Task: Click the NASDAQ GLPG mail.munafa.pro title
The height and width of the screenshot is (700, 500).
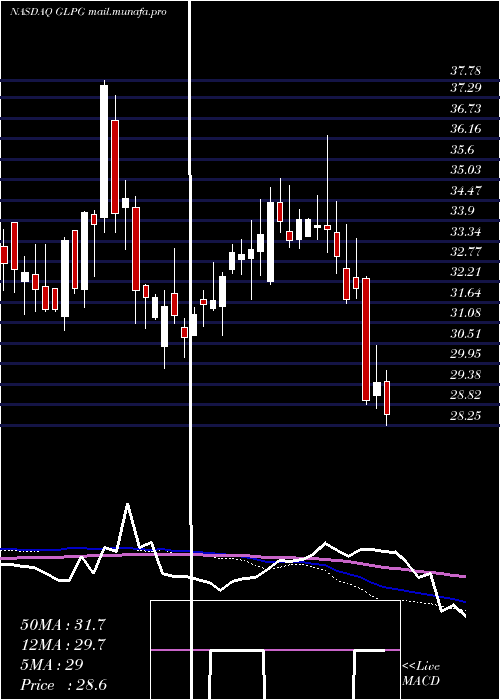Action: (88, 12)
